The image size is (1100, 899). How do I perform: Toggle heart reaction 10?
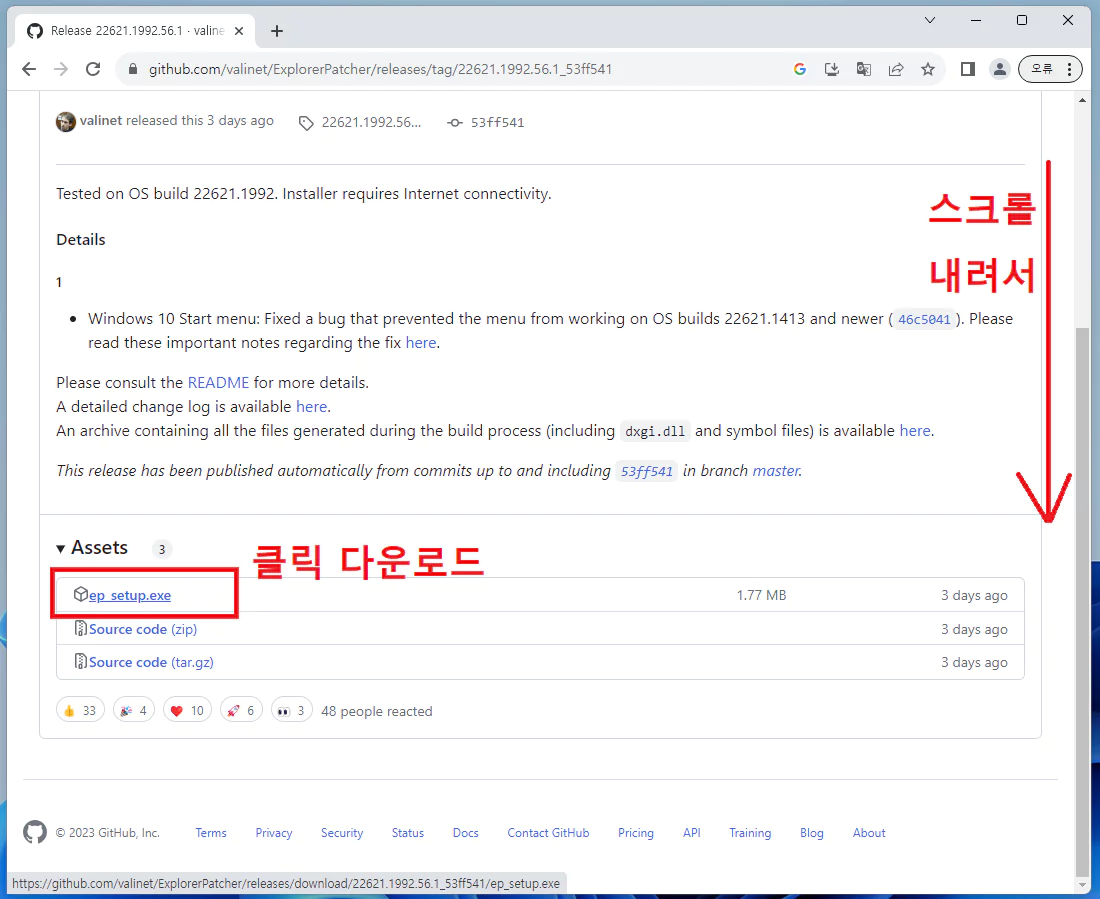[x=187, y=710]
